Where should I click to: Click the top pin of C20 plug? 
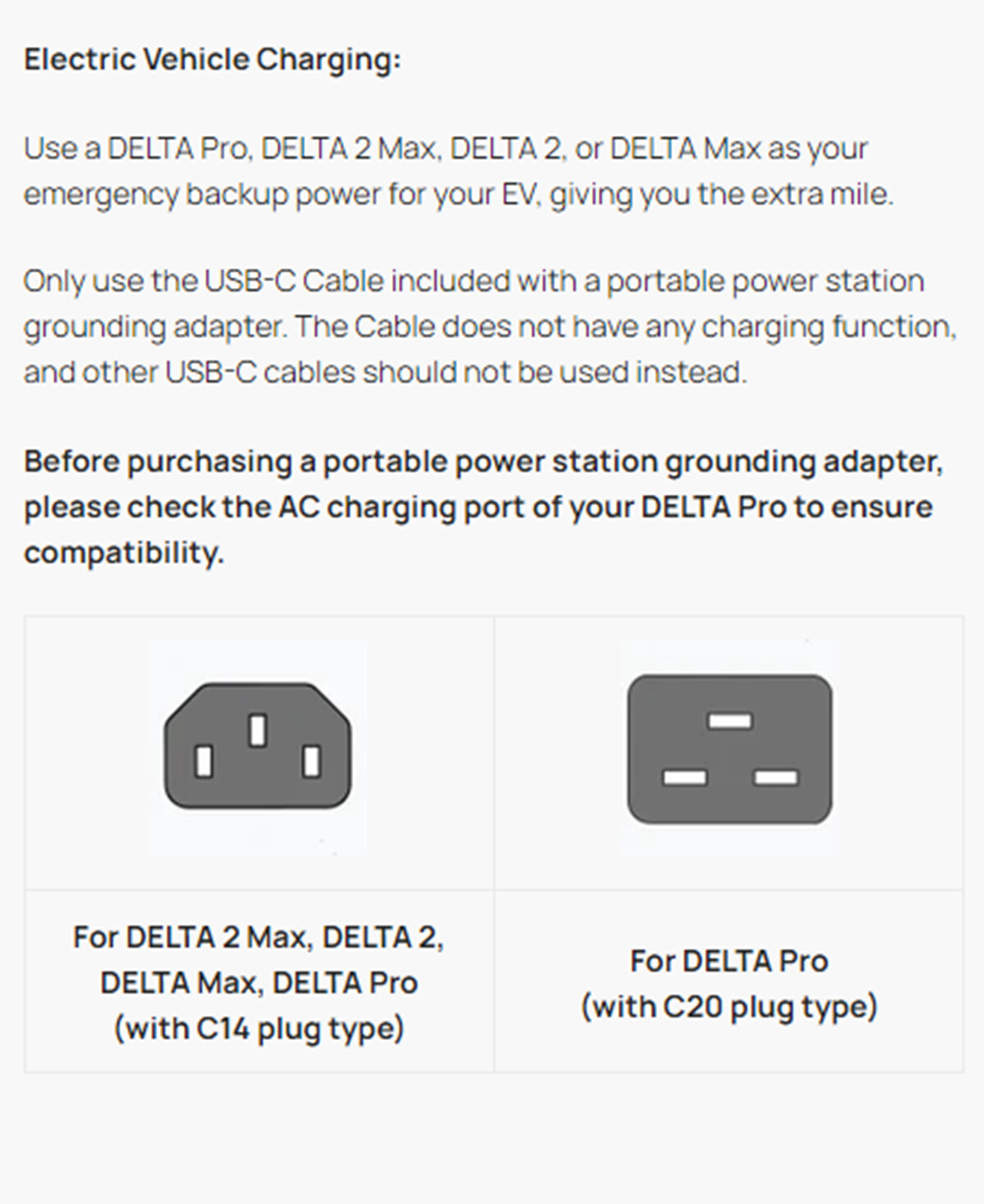[730, 721]
